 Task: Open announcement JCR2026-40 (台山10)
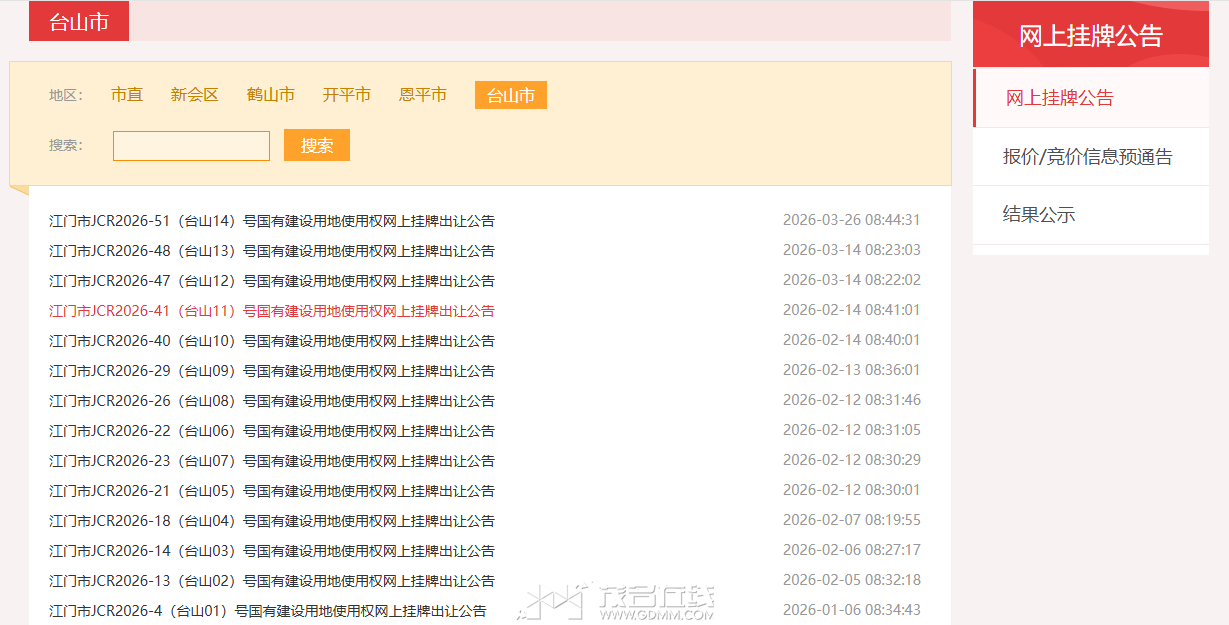click(x=272, y=341)
